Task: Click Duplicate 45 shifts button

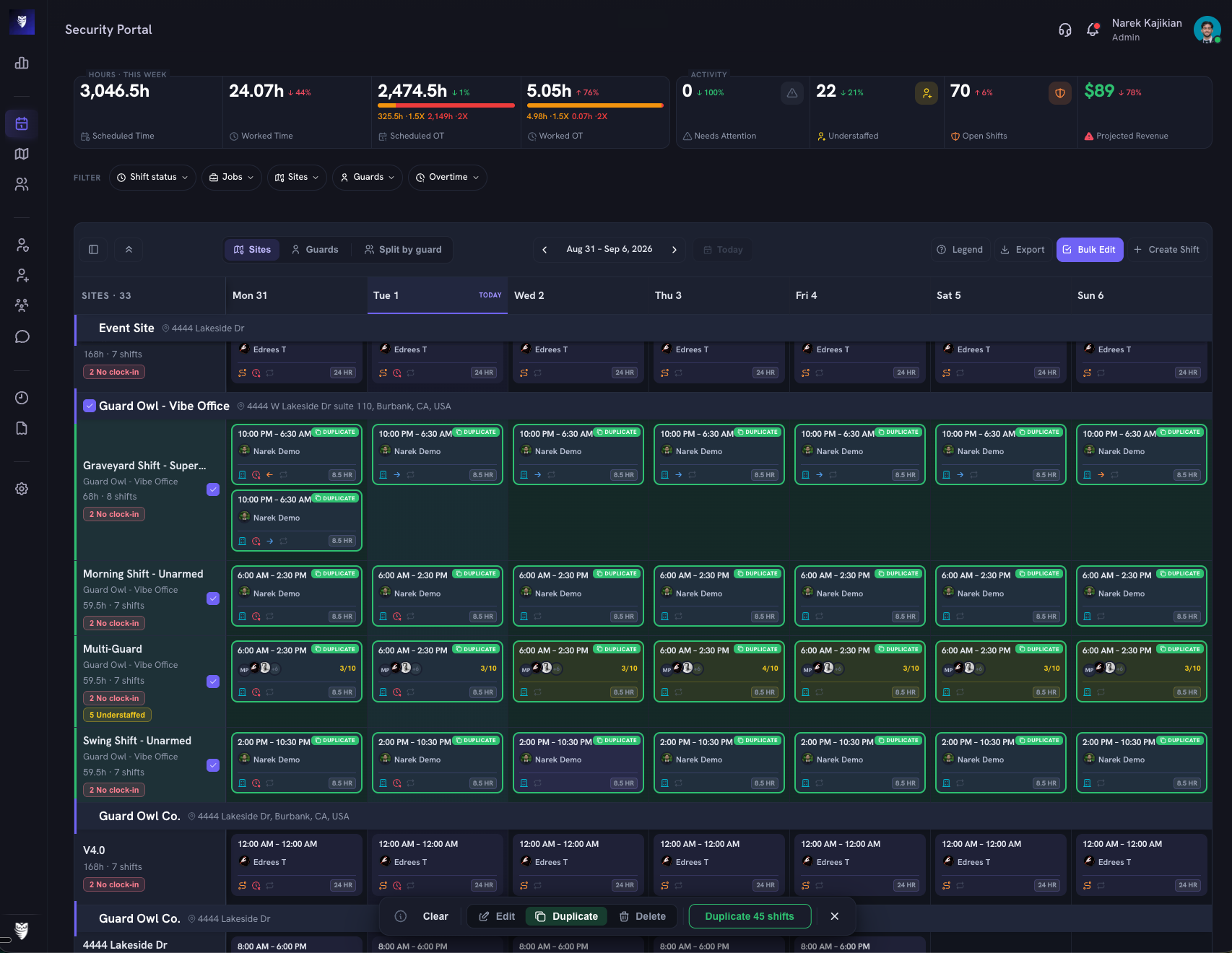Action: click(750, 916)
